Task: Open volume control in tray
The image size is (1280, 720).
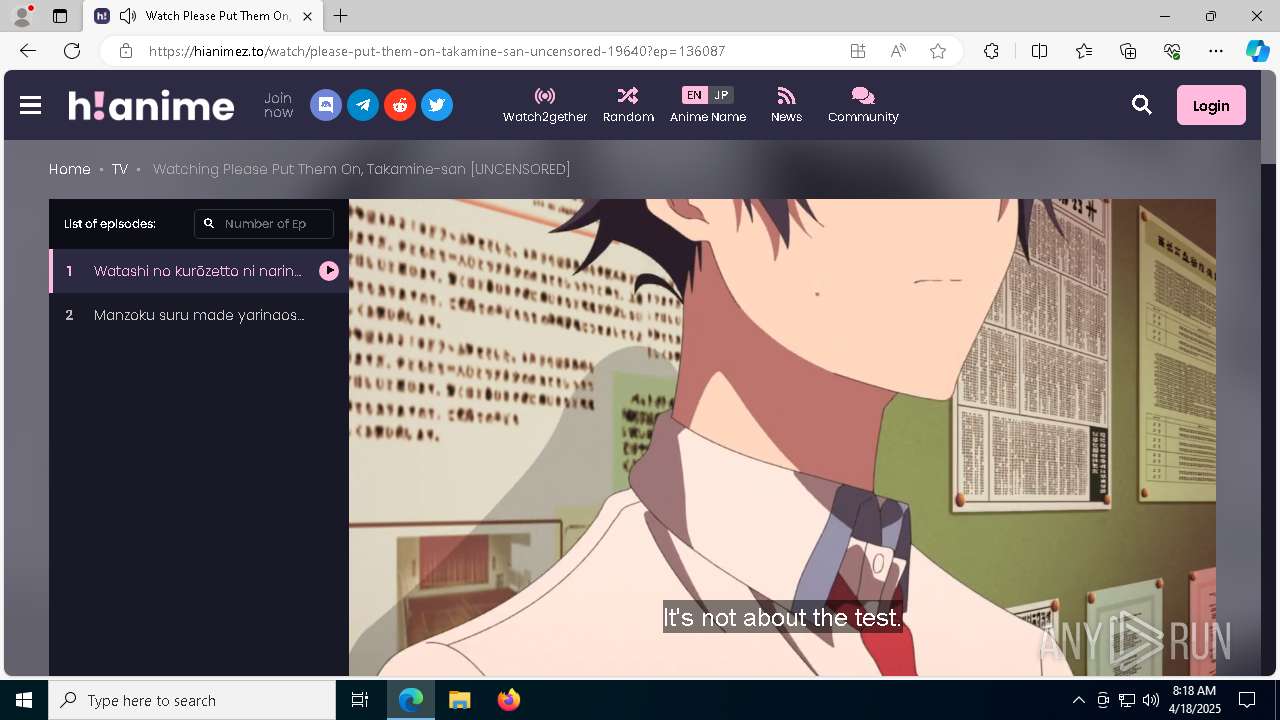Action: pos(1150,700)
